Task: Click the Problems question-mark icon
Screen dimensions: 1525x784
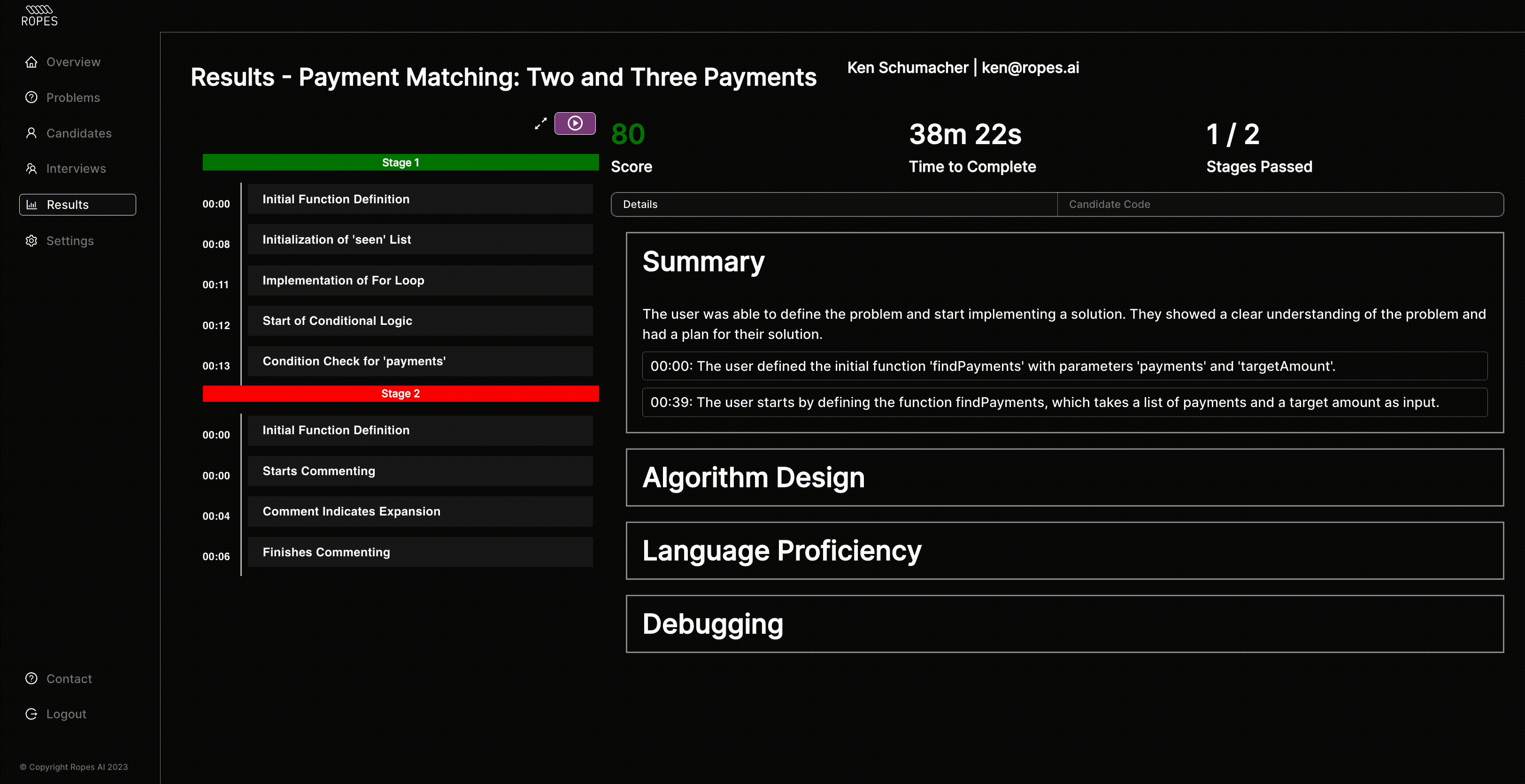Action: click(31, 97)
